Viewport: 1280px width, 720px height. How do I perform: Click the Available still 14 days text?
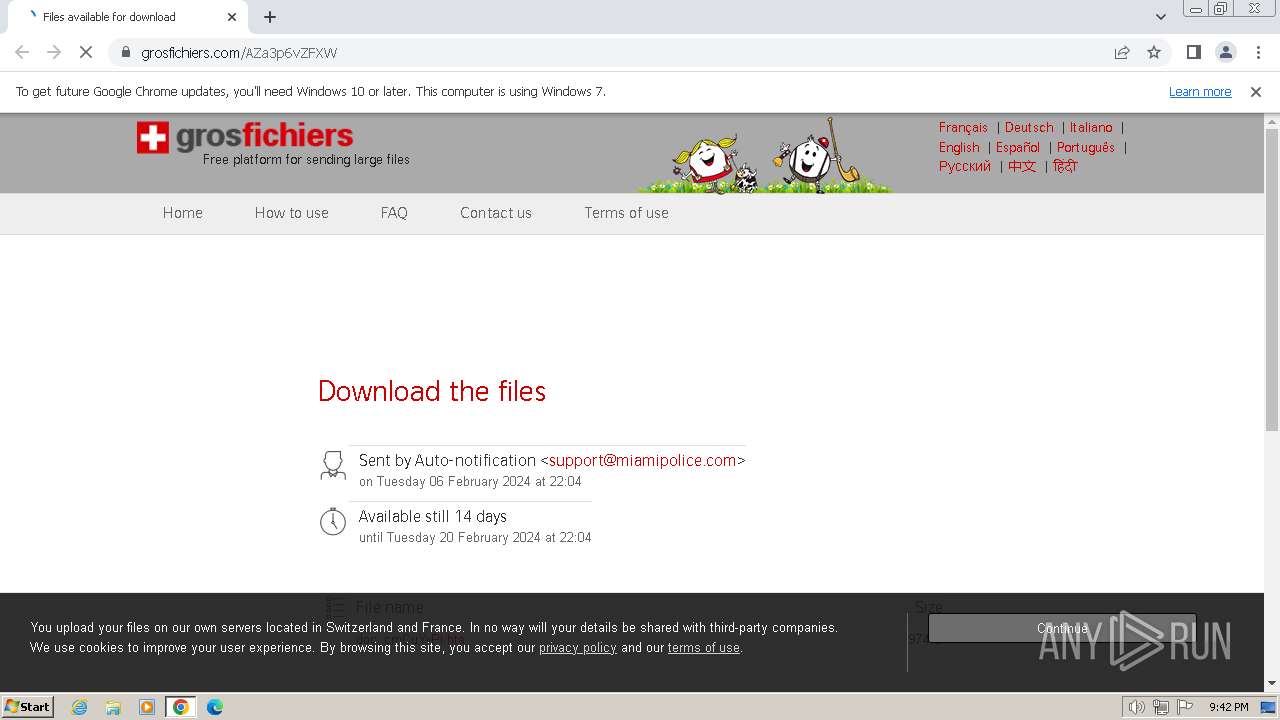click(x=433, y=516)
